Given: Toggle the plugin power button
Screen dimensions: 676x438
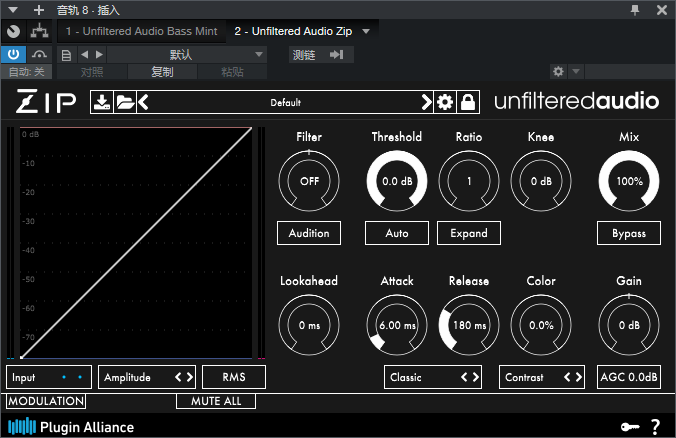Looking at the screenshot, I should pyautogui.click(x=13, y=55).
